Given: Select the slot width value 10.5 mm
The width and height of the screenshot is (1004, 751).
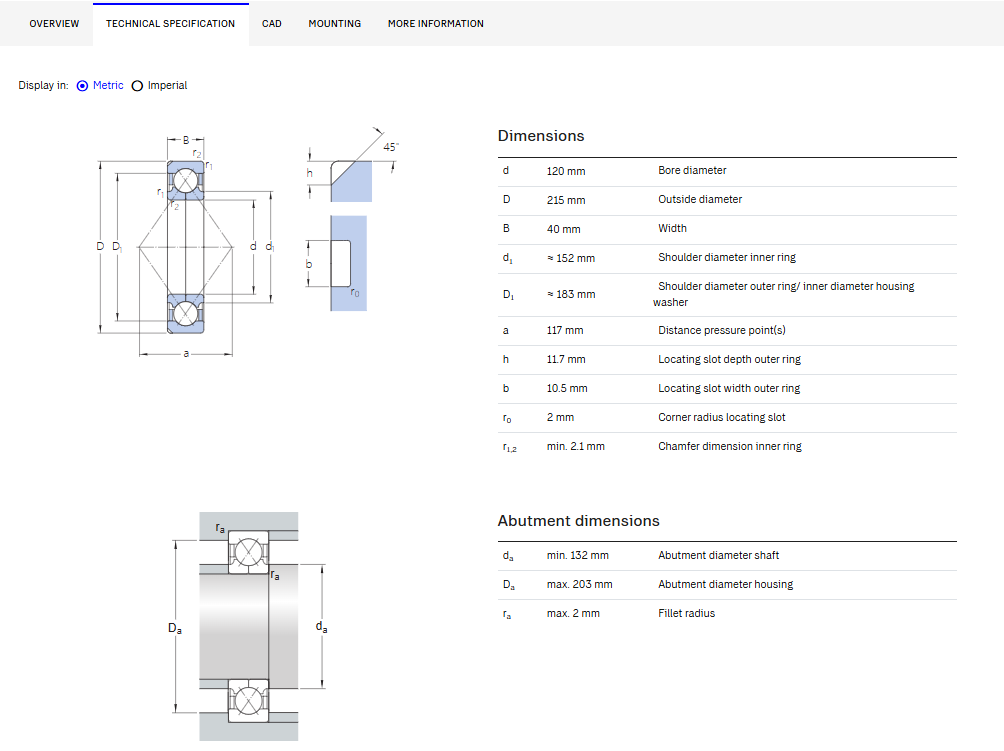Looking at the screenshot, I should 567,388.
